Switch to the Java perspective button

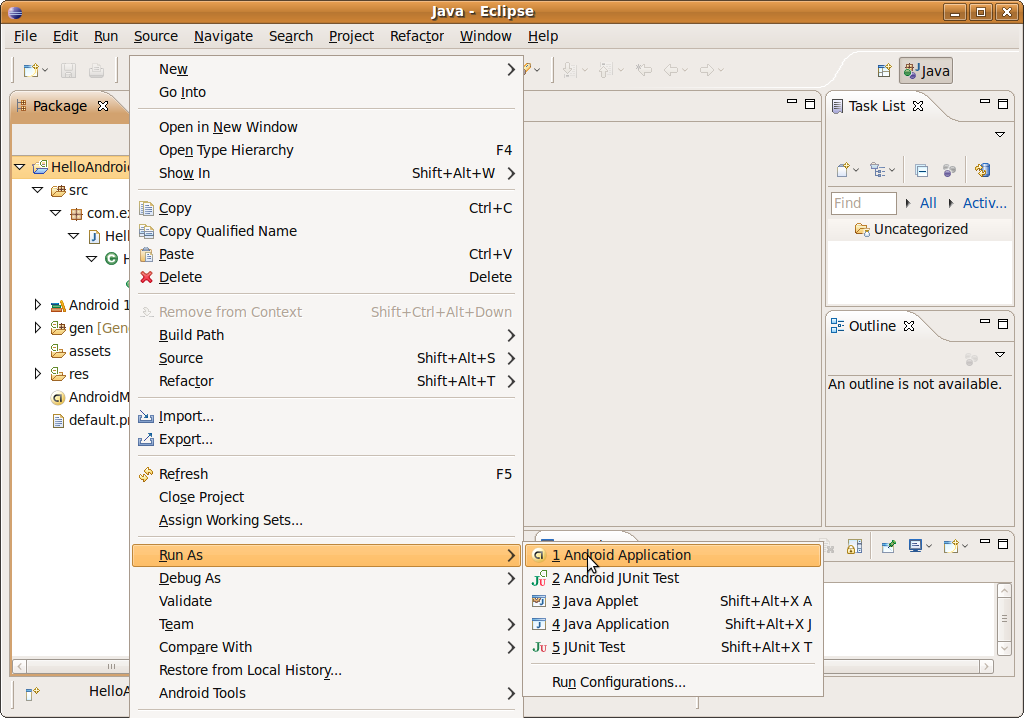click(926, 71)
